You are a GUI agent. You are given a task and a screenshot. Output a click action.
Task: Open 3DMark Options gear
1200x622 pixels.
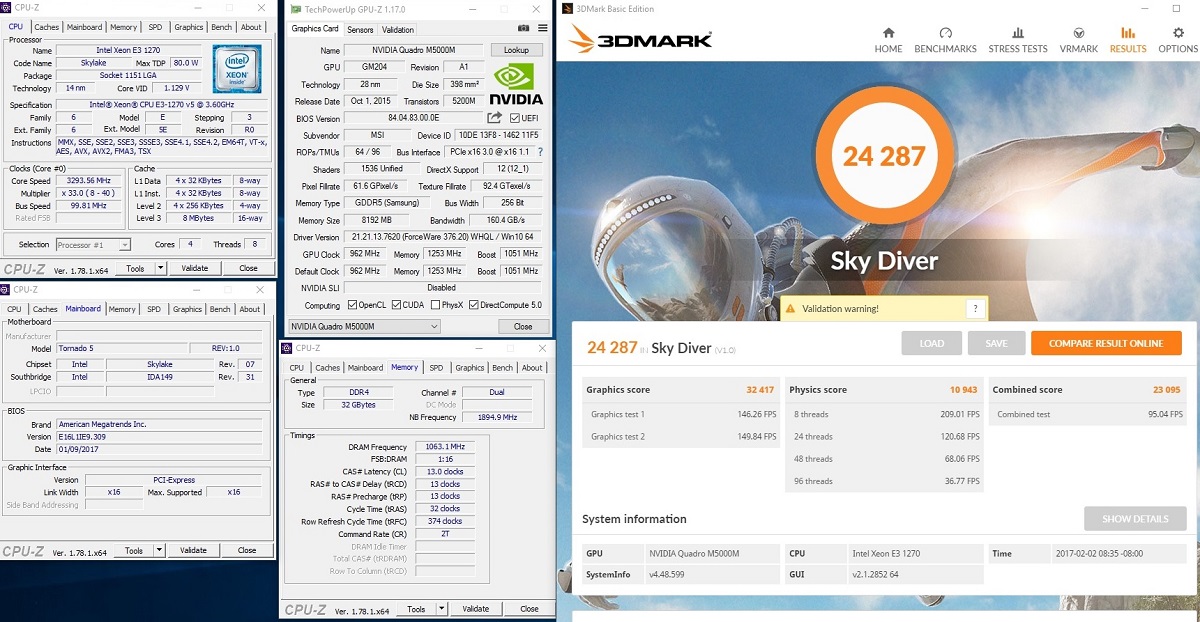click(x=1178, y=40)
